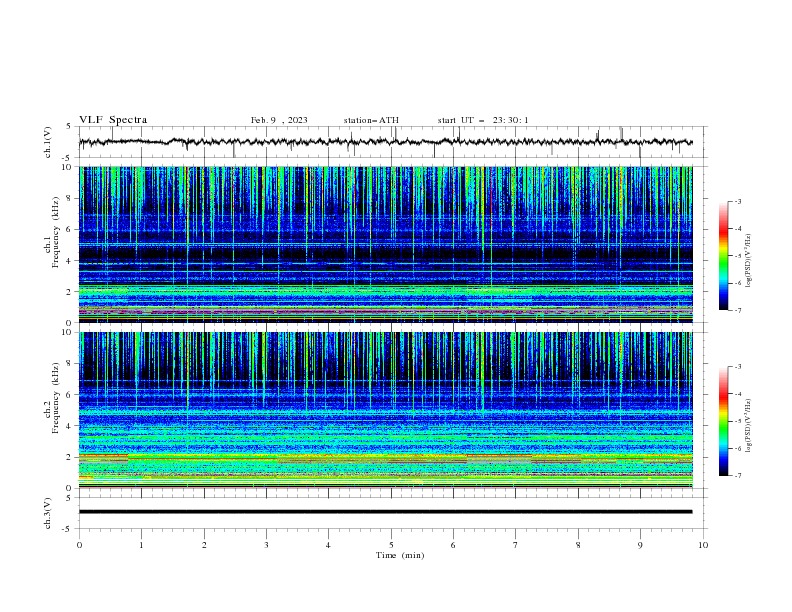The height and width of the screenshot is (612, 792).
Task: Click the ch.2 "Frequency (kHz)" axis label
Action: click(56, 398)
